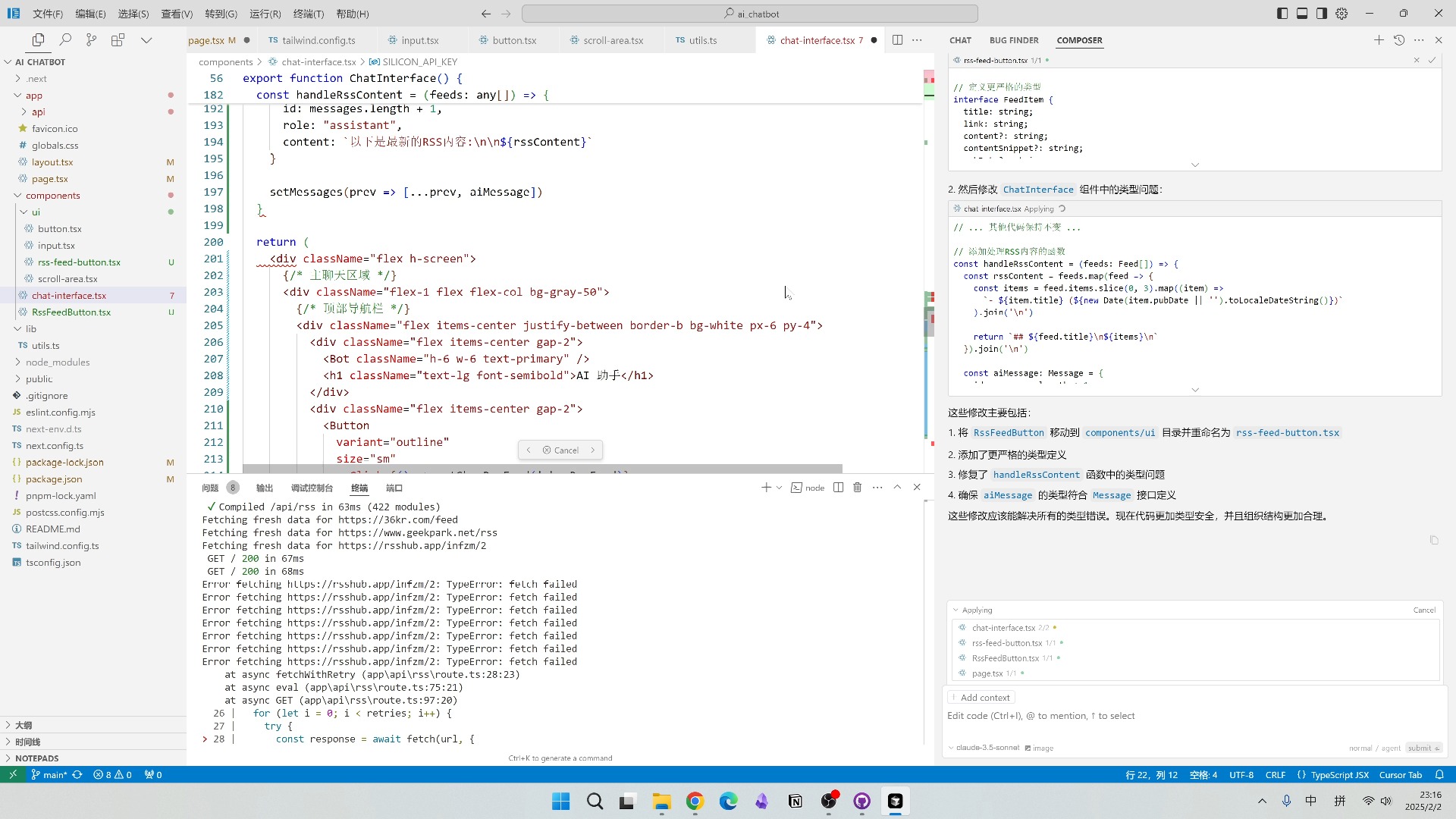Click the Add context button
The image size is (1456, 819).
(984, 698)
